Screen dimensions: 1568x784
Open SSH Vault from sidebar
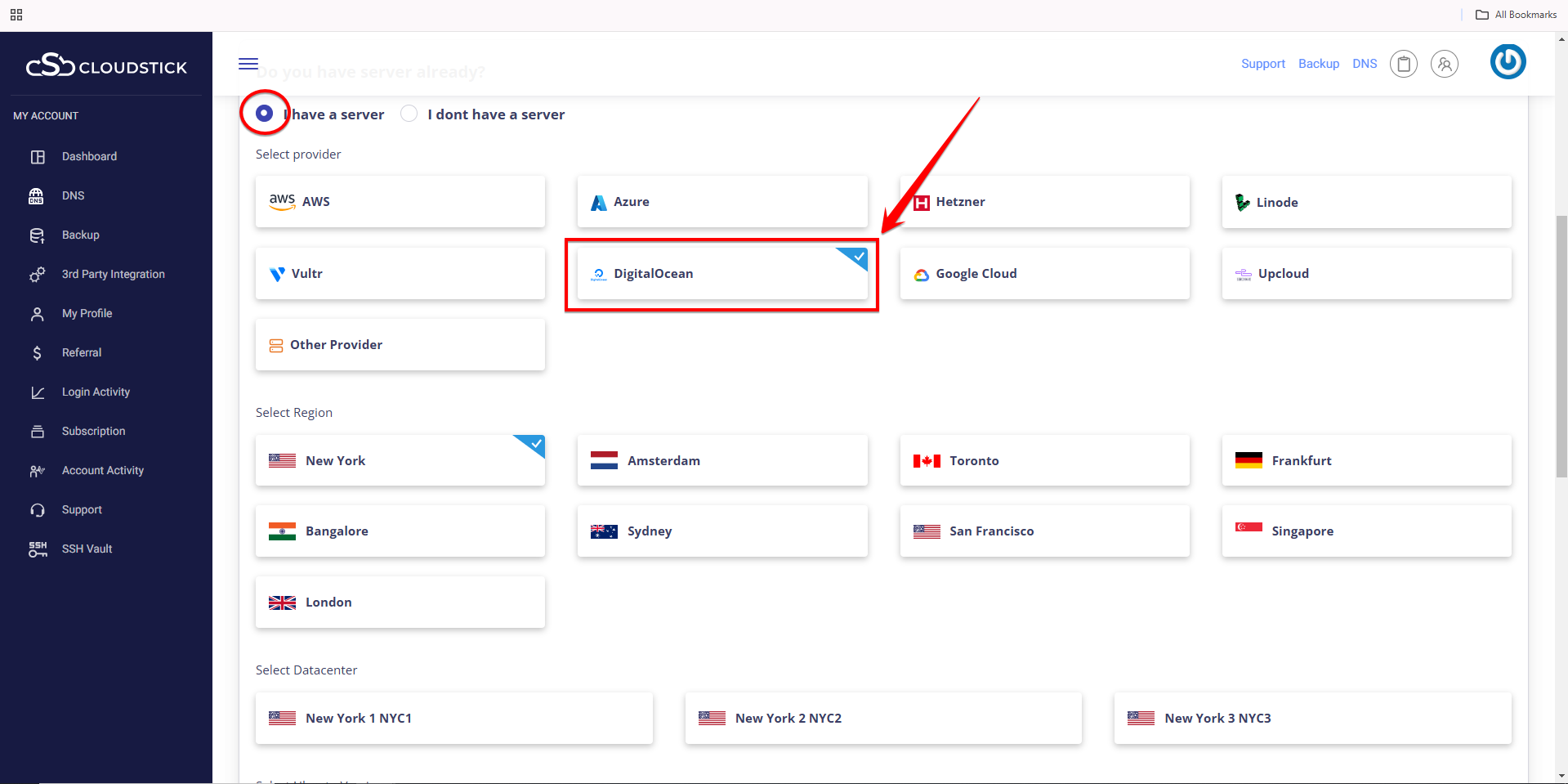point(87,549)
